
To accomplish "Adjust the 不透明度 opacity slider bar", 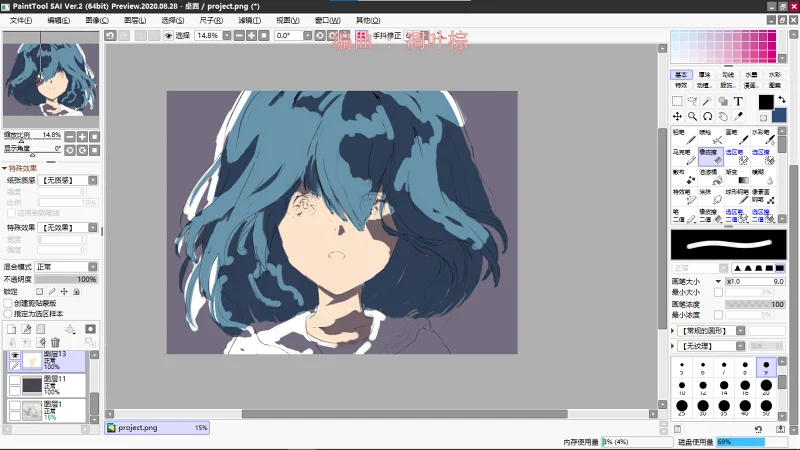I will (x=66, y=279).
